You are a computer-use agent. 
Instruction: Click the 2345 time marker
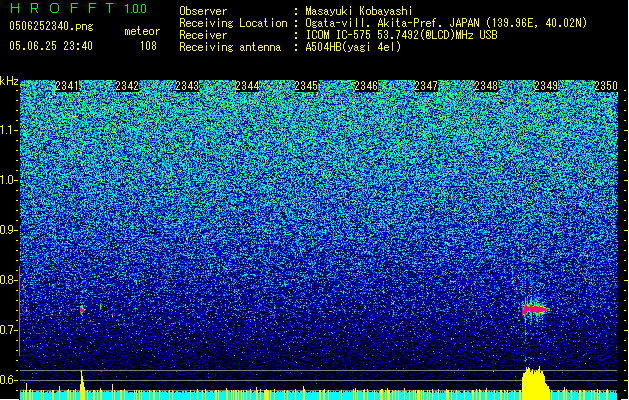coord(306,86)
